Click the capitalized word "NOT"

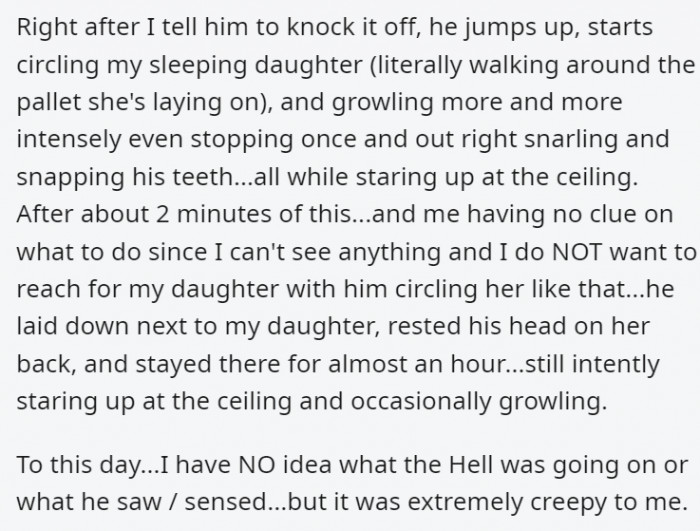[x=577, y=252]
